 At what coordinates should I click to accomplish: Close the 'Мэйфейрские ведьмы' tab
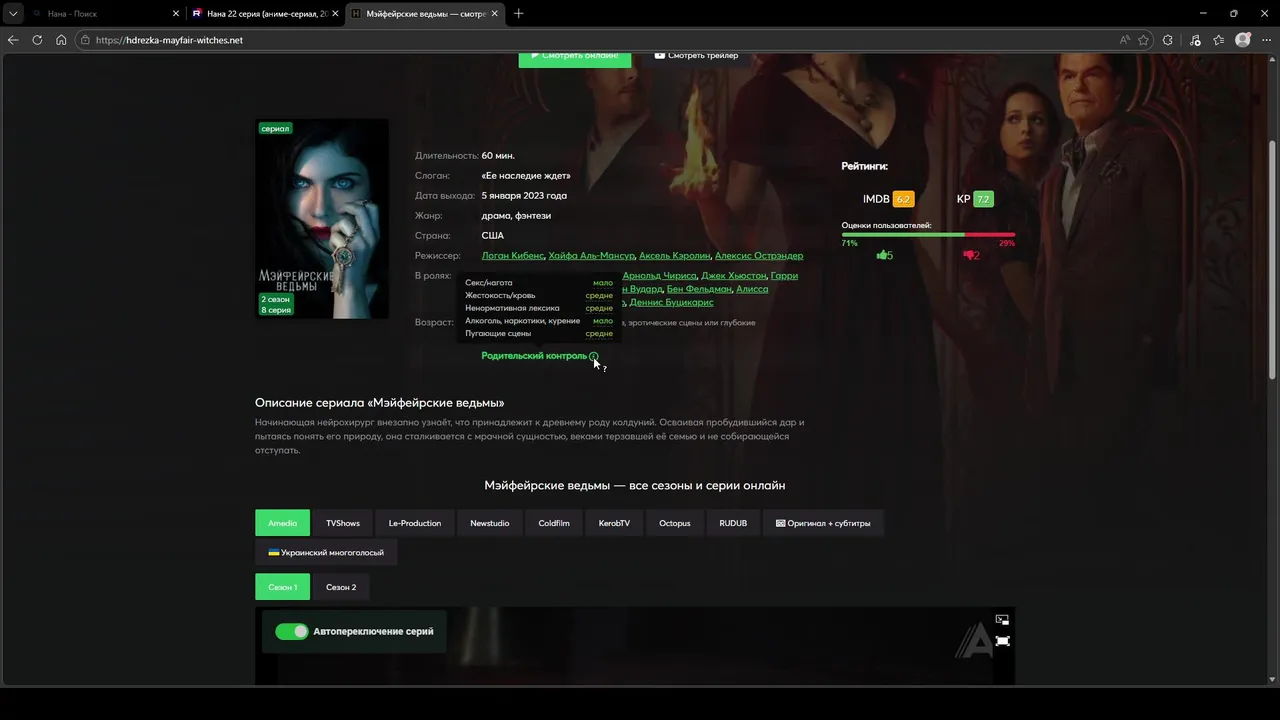pyautogui.click(x=494, y=14)
